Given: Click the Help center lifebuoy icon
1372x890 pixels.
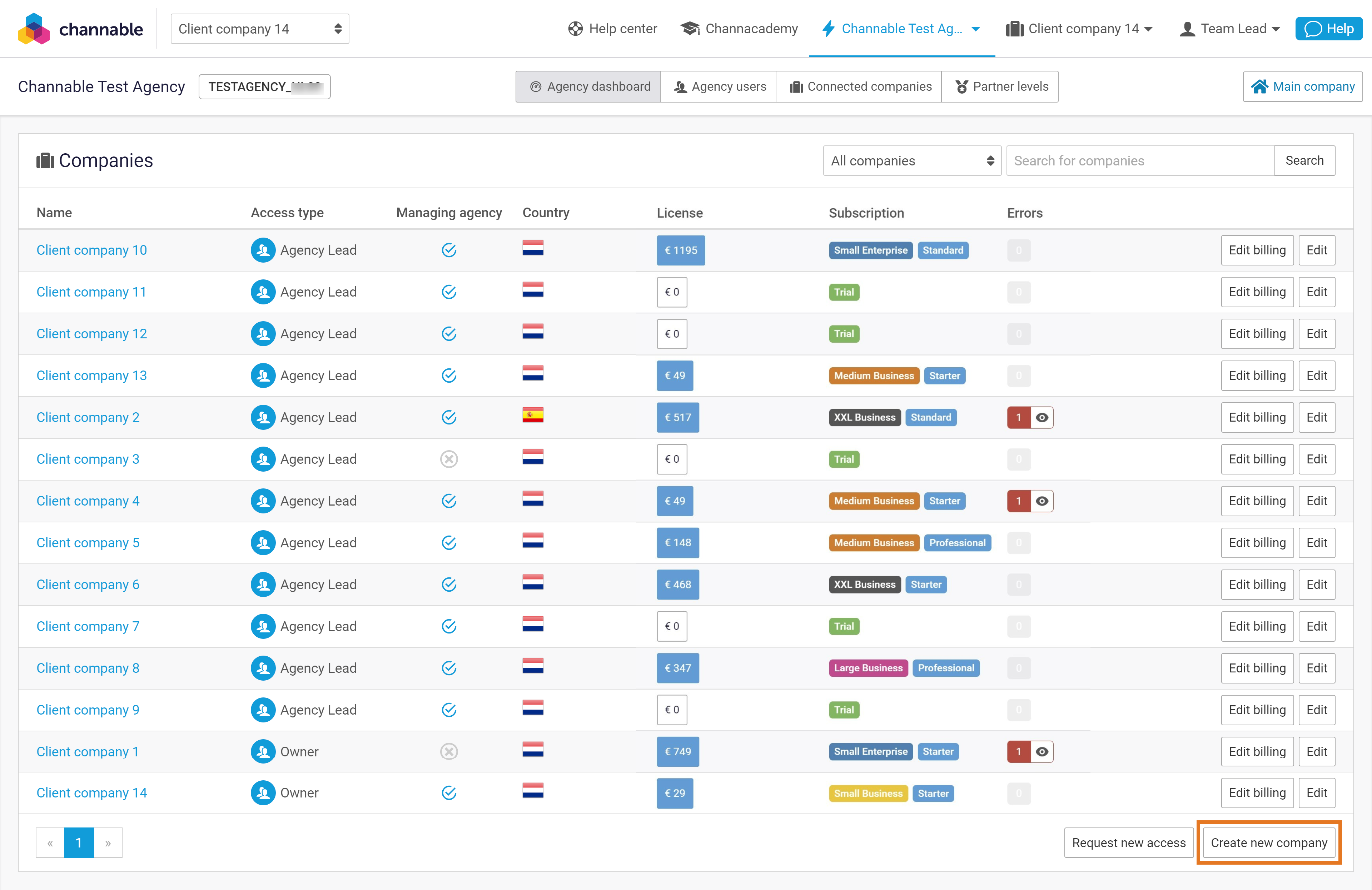Looking at the screenshot, I should (x=575, y=29).
